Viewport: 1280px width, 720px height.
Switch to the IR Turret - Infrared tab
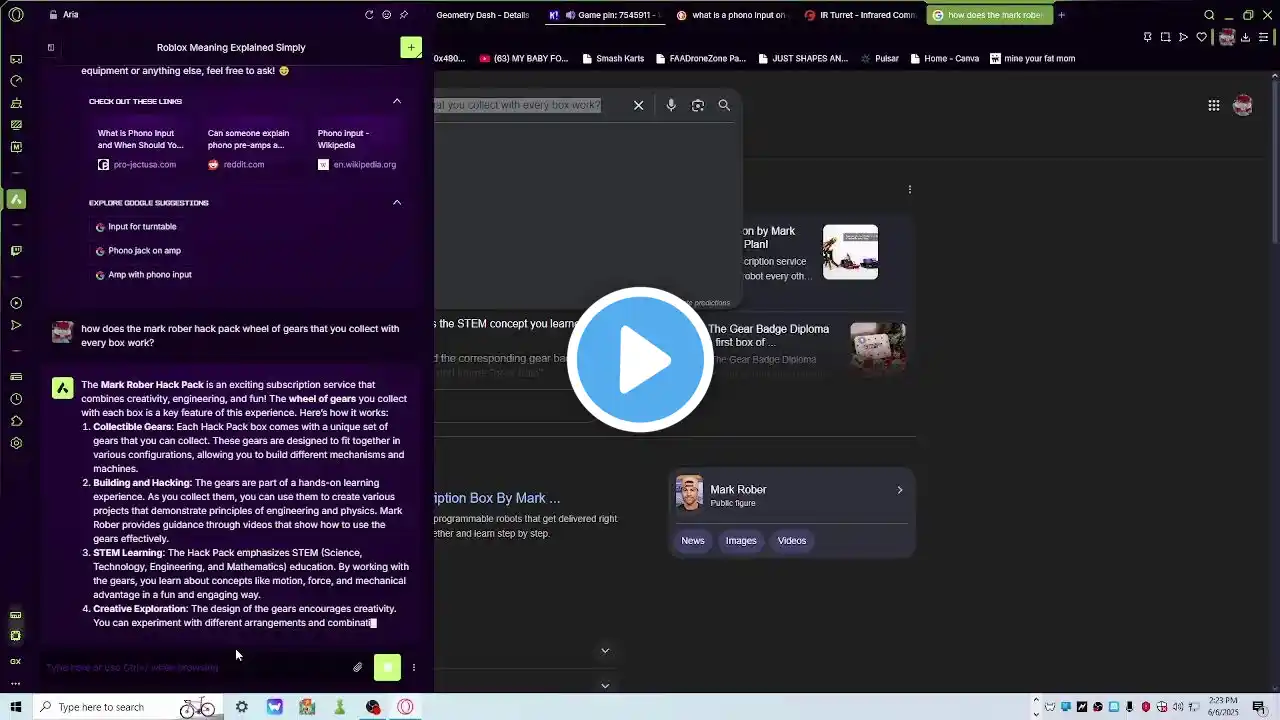[860, 15]
